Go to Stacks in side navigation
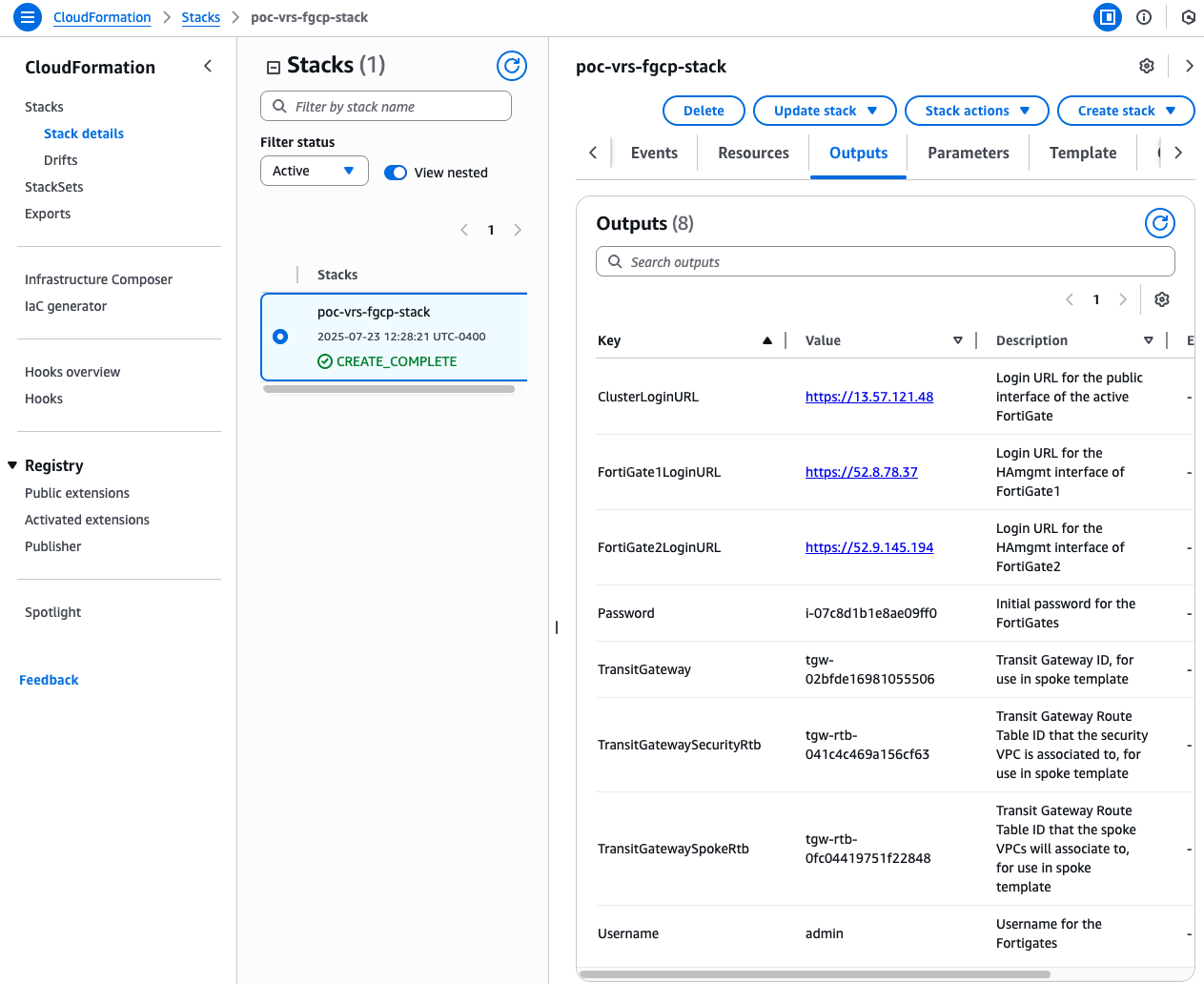Viewport: 1204px width, 984px height. pos(44,107)
